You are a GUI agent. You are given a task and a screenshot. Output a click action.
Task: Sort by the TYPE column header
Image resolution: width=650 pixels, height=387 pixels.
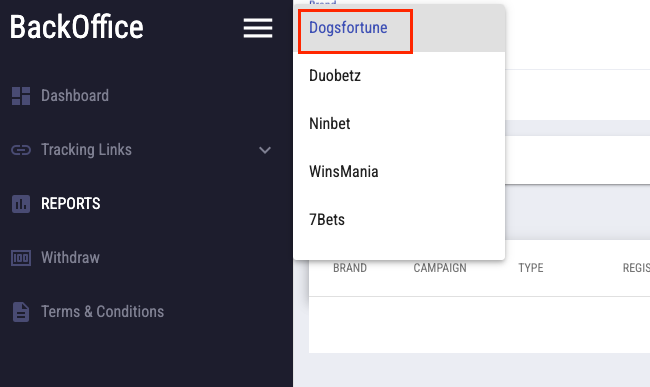pos(531,268)
